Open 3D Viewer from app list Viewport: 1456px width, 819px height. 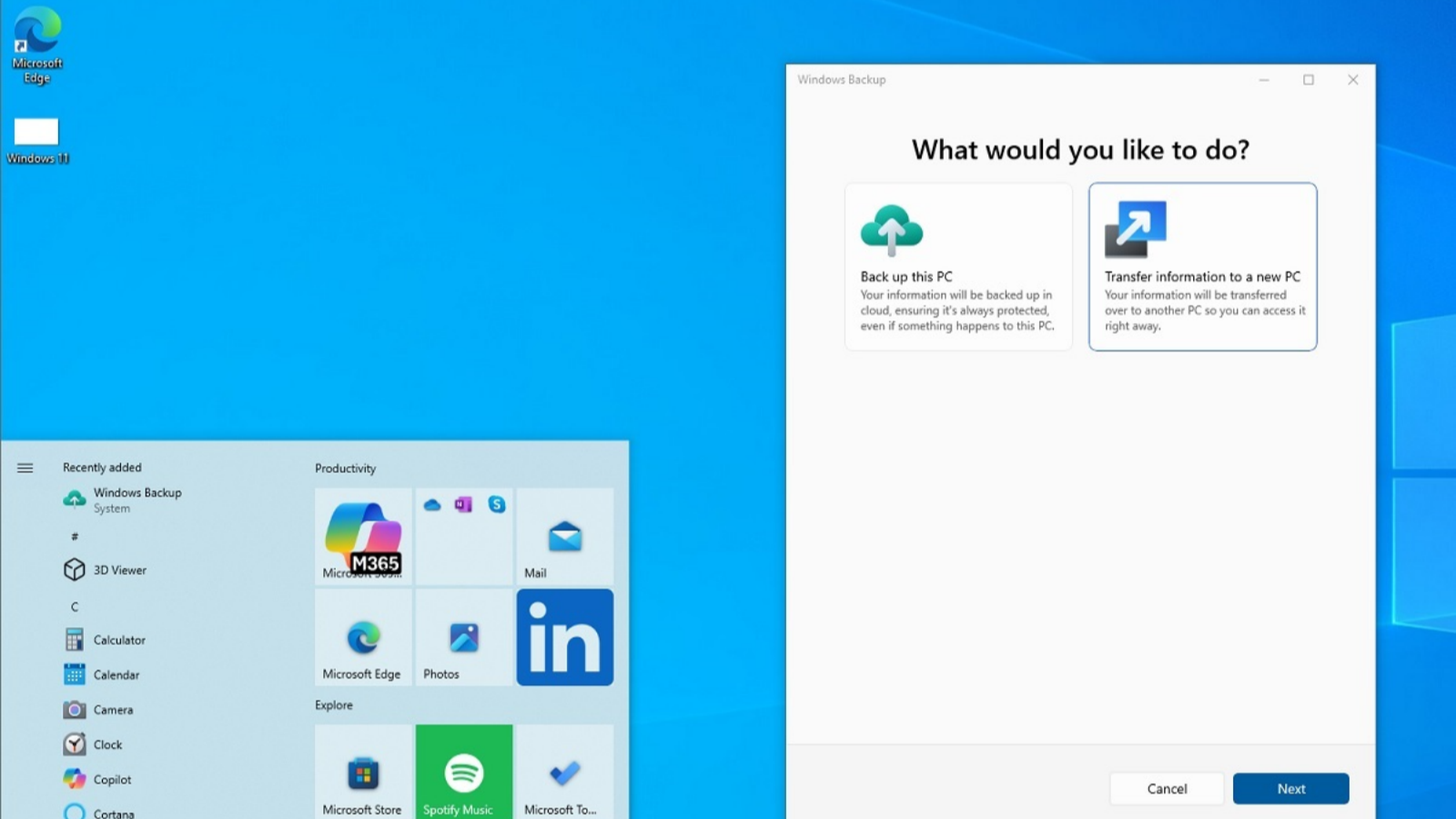(x=118, y=571)
